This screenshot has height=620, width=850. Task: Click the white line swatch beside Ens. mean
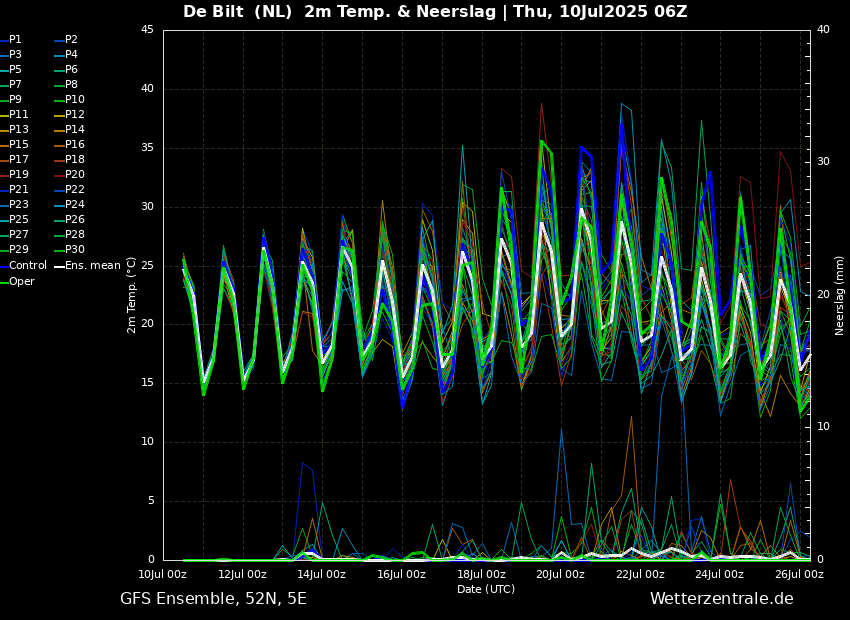tap(59, 266)
